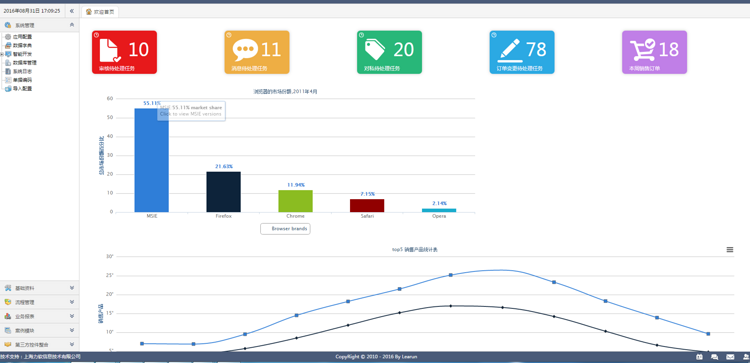This screenshot has height=363, width=750.
Task: Open 数据字典 in the tree
Action: (x=22, y=45)
